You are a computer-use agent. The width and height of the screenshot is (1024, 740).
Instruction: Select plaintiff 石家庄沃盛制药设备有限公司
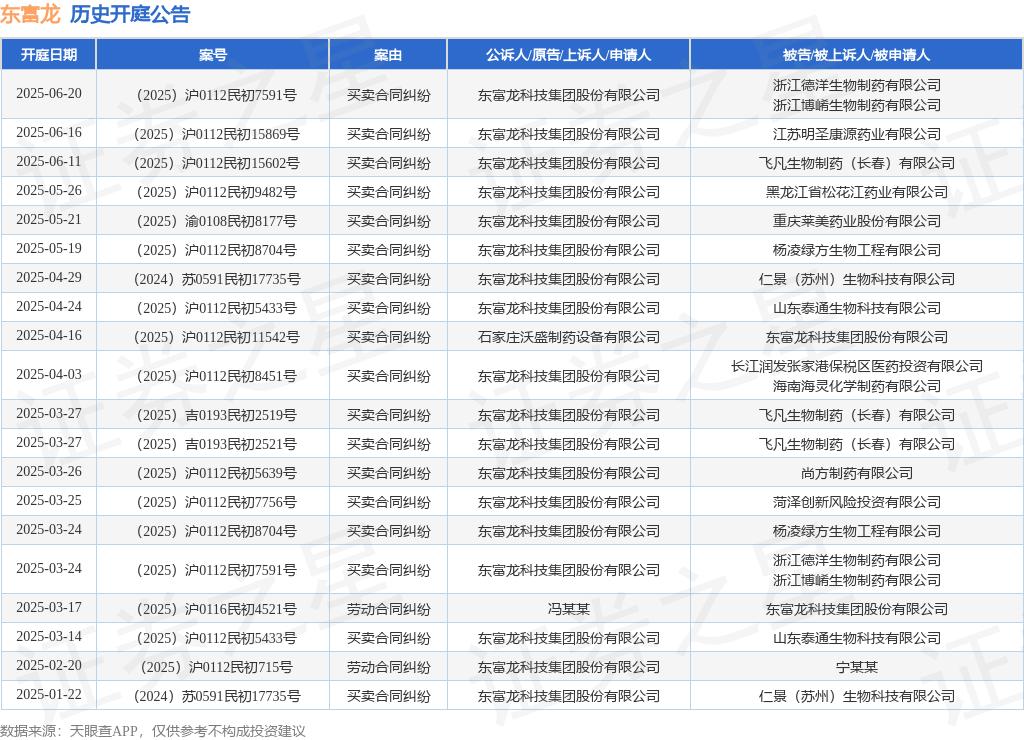coord(568,337)
